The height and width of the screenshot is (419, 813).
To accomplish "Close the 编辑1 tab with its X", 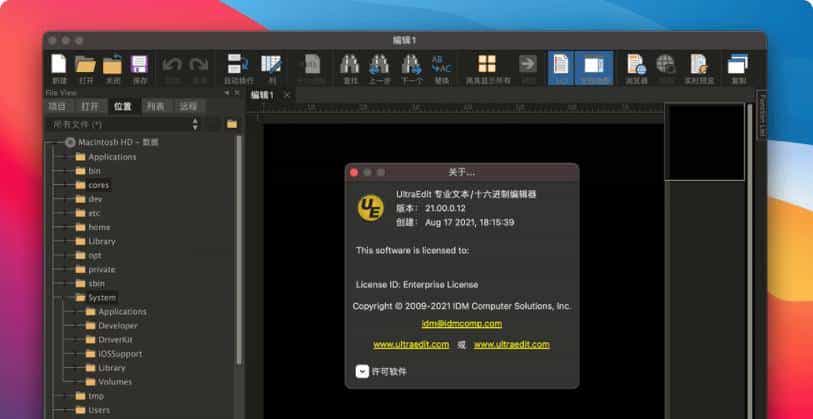I will 287,95.
